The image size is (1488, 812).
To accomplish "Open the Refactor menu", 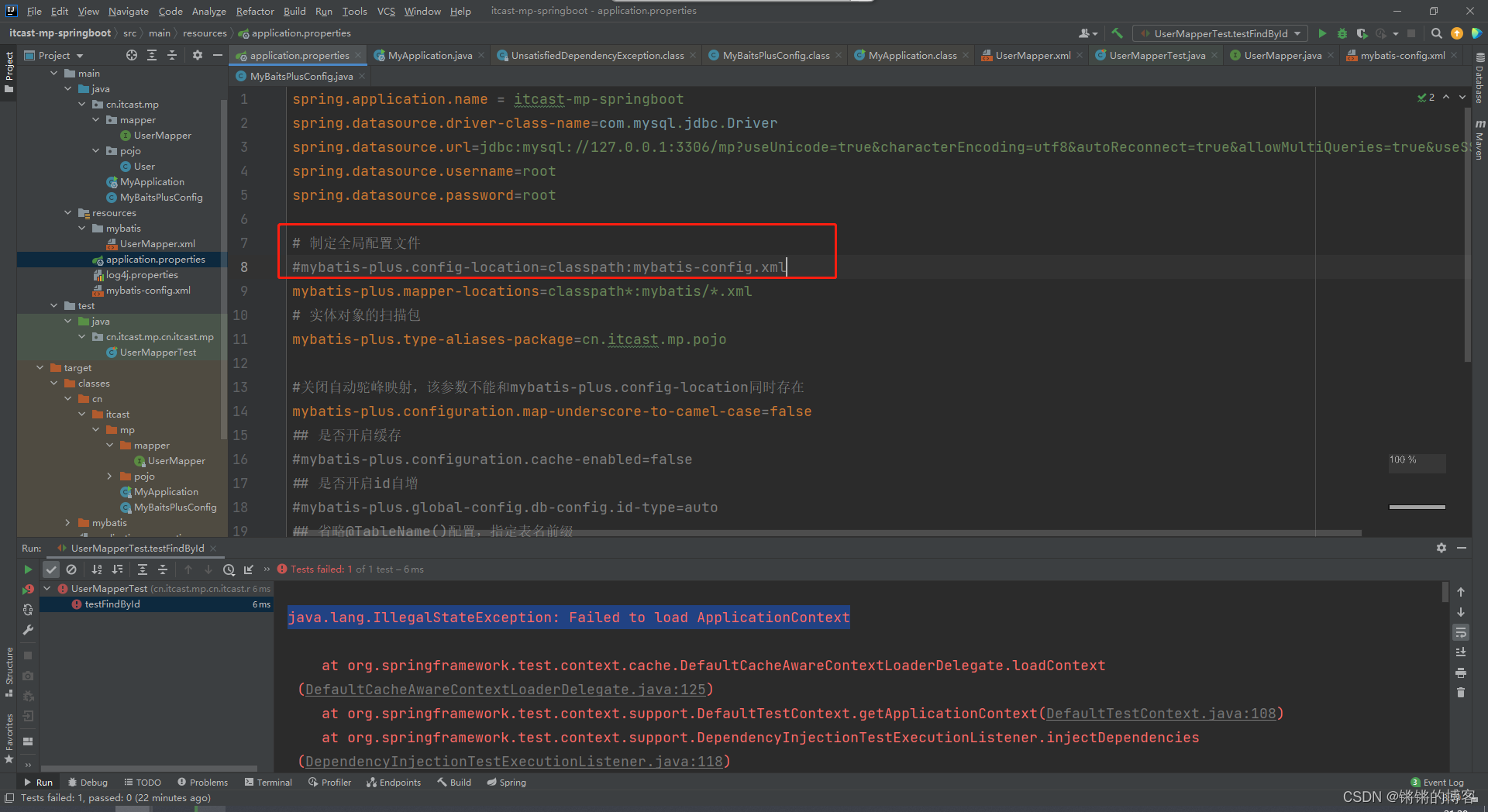I will pyautogui.click(x=255, y=11).
